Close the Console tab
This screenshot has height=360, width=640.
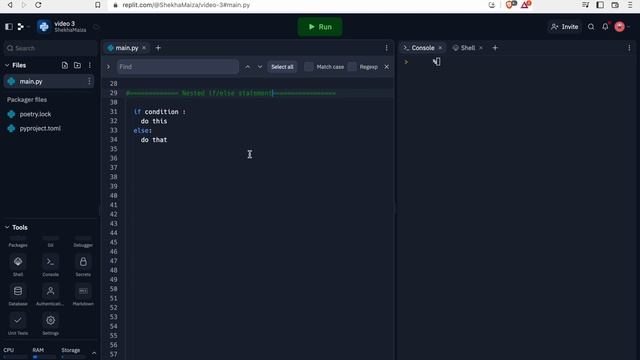[440, 48]
